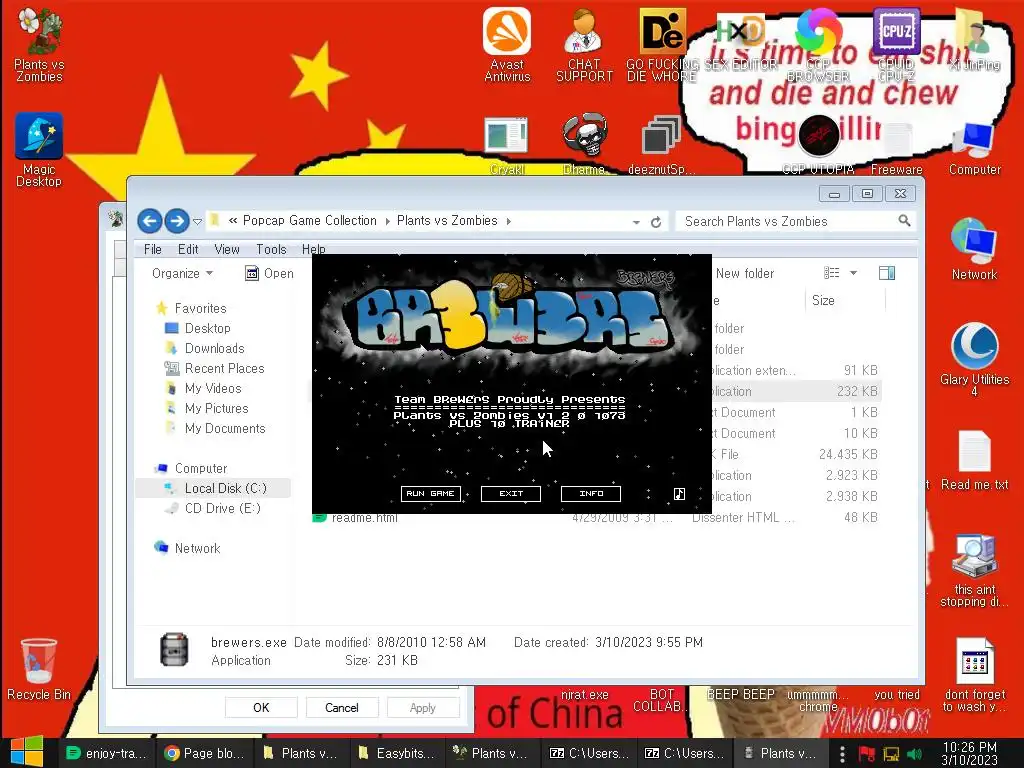Open the view options dropdown arrow
The image size is (1024, 768).
[853, 273]
